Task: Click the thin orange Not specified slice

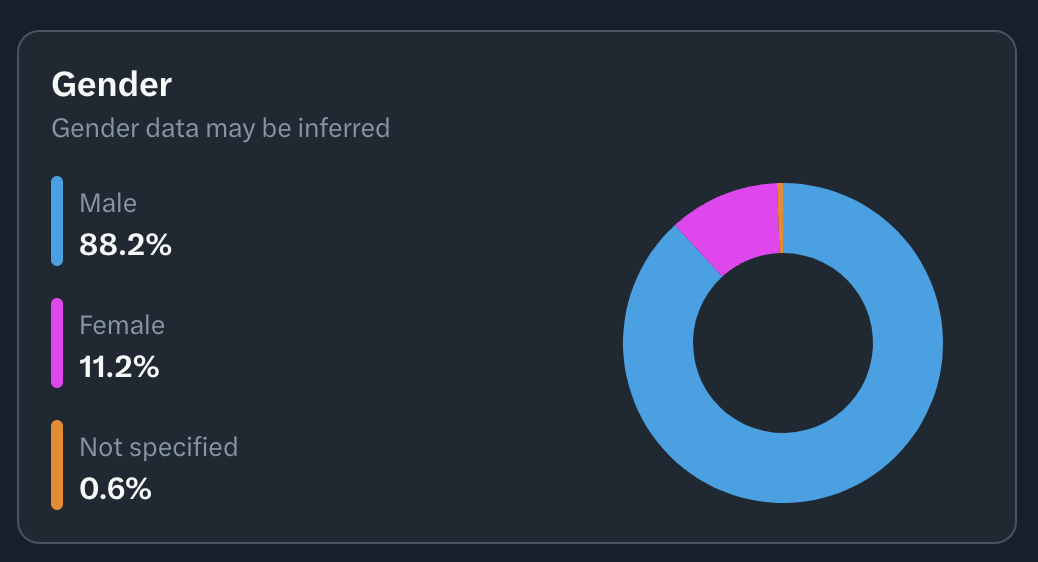Action: pos(780,218)
